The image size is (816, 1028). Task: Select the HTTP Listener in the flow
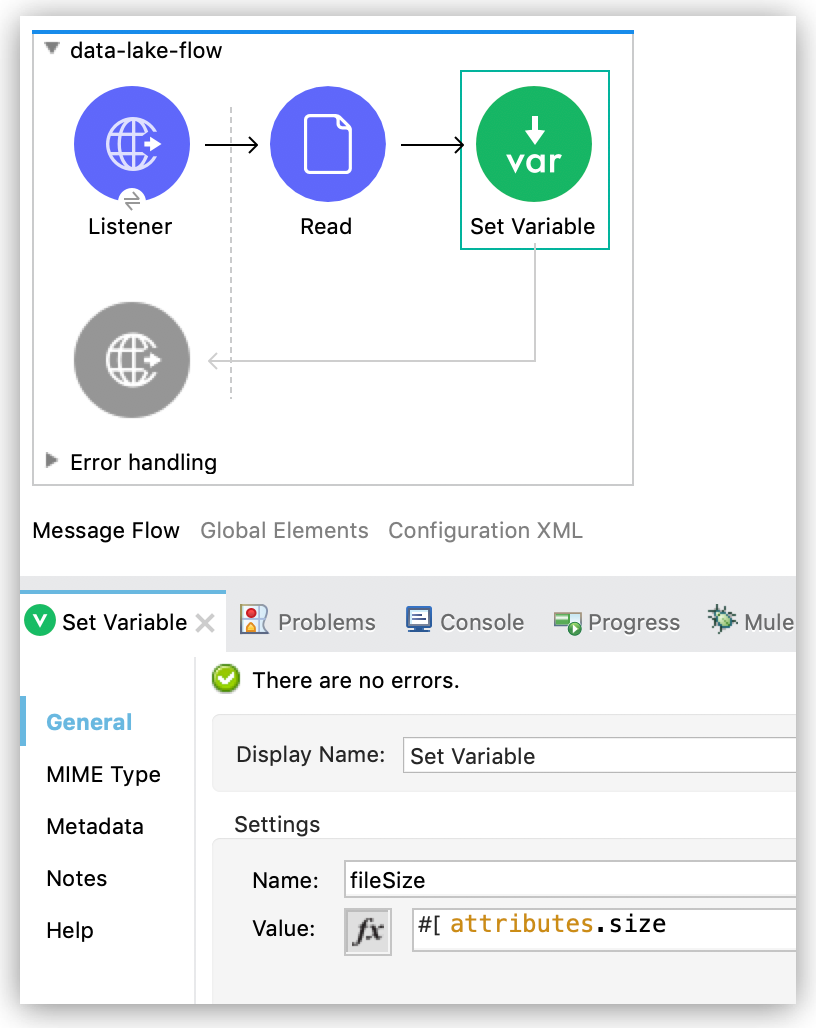(131, 143)
